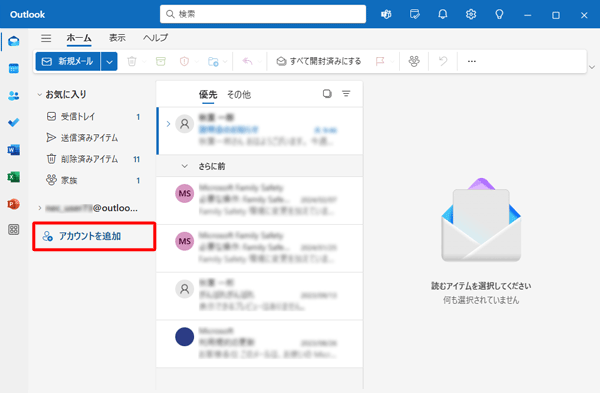The width and height of the screenshot is (600, 393).
Task: Launch Word from the left rail
Action: tap(14, 150)
